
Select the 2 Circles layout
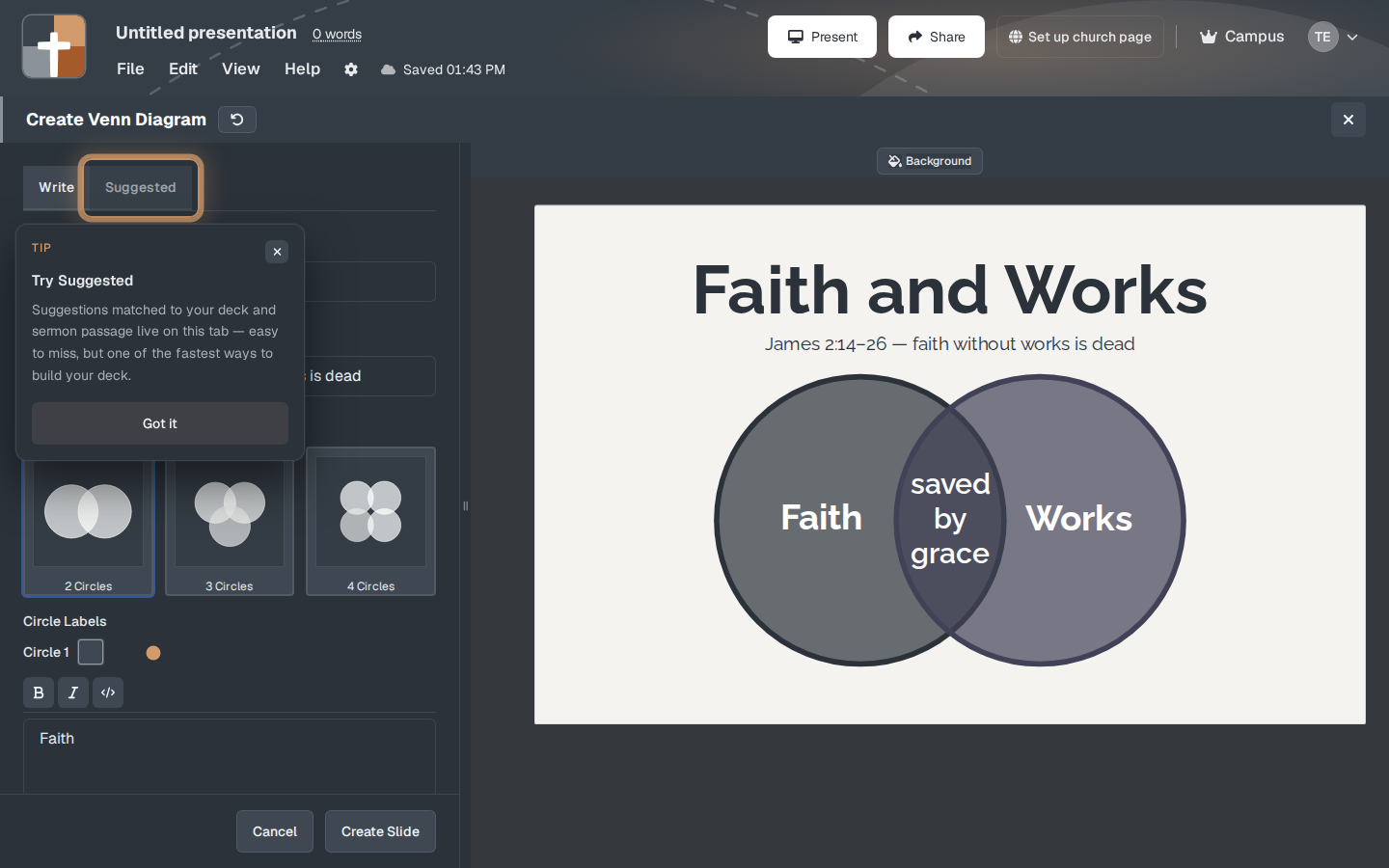point(89,522)
